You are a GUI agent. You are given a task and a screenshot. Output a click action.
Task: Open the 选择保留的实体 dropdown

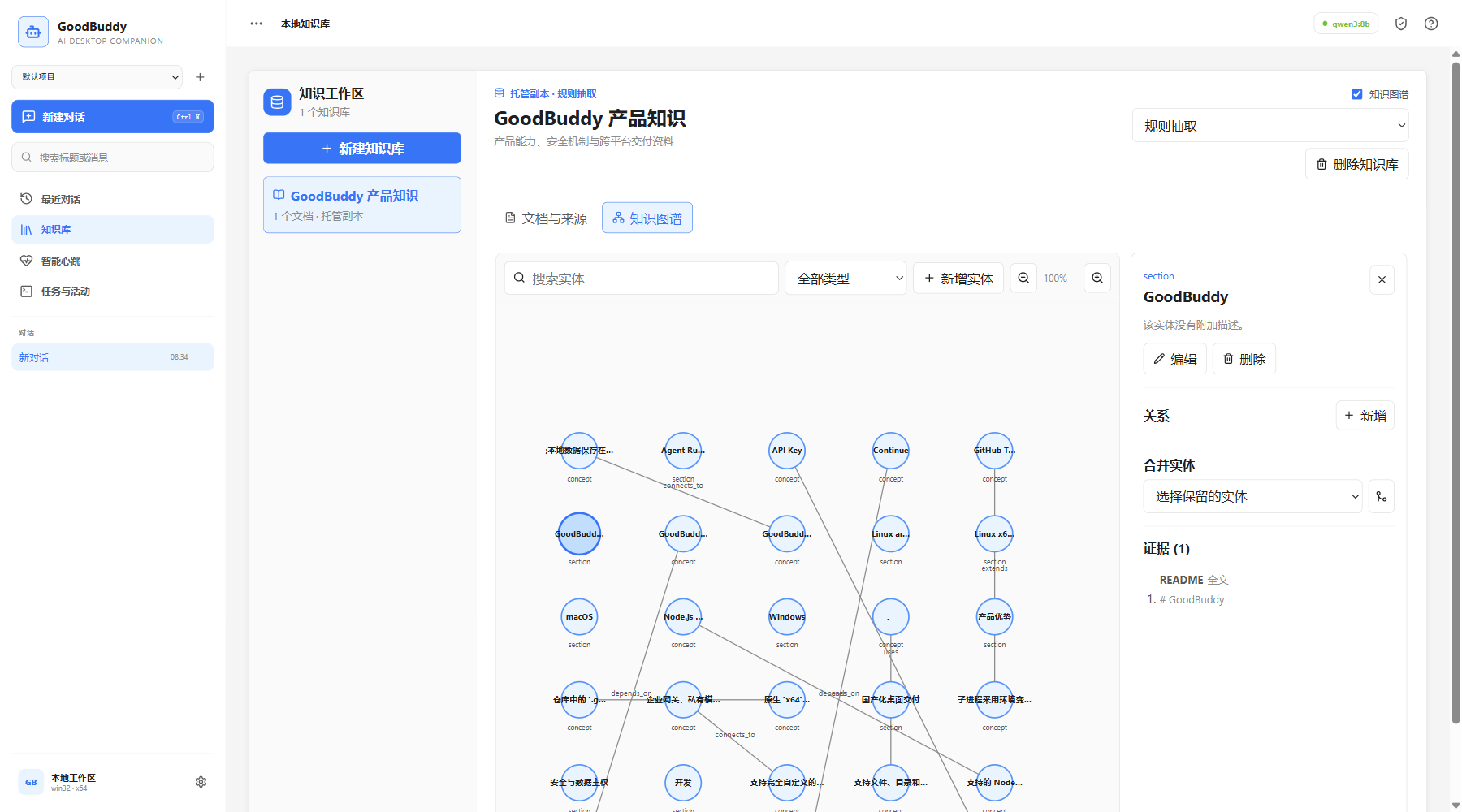click(1252, 497)
